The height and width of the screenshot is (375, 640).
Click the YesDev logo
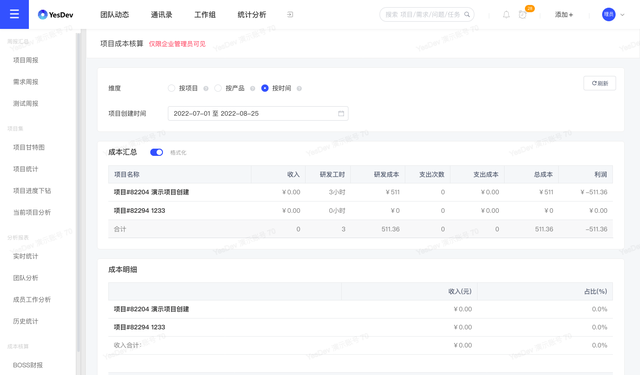point(56,15)
